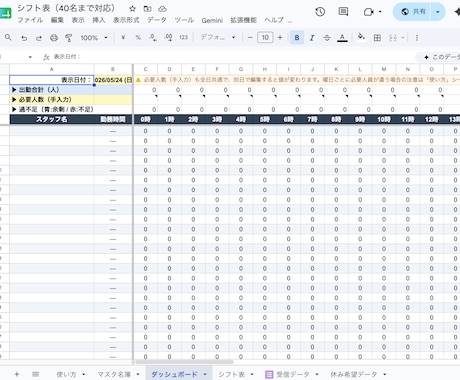Viewport: 460px width, 380px height.
Task: Open the name box dropdown arrow
Action: point(30,57)
